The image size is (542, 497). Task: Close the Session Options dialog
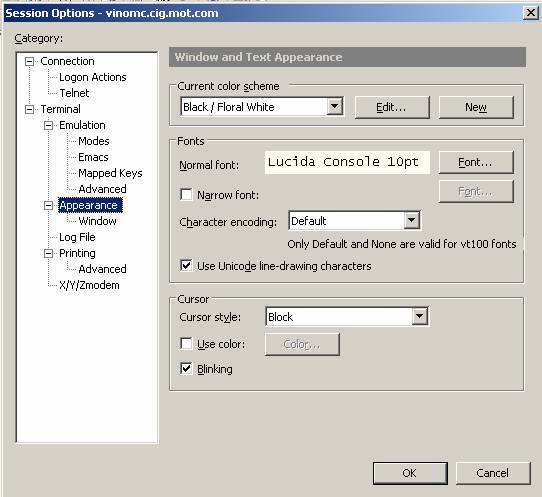(x=530, y=13)
